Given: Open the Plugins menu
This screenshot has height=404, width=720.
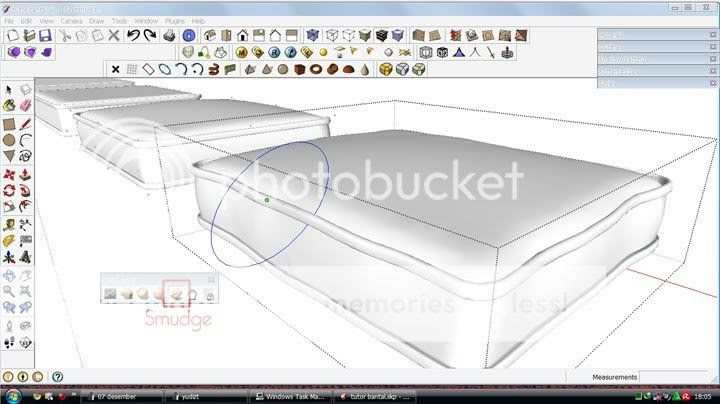Looking at the screenshot, I should click(174, 21).
